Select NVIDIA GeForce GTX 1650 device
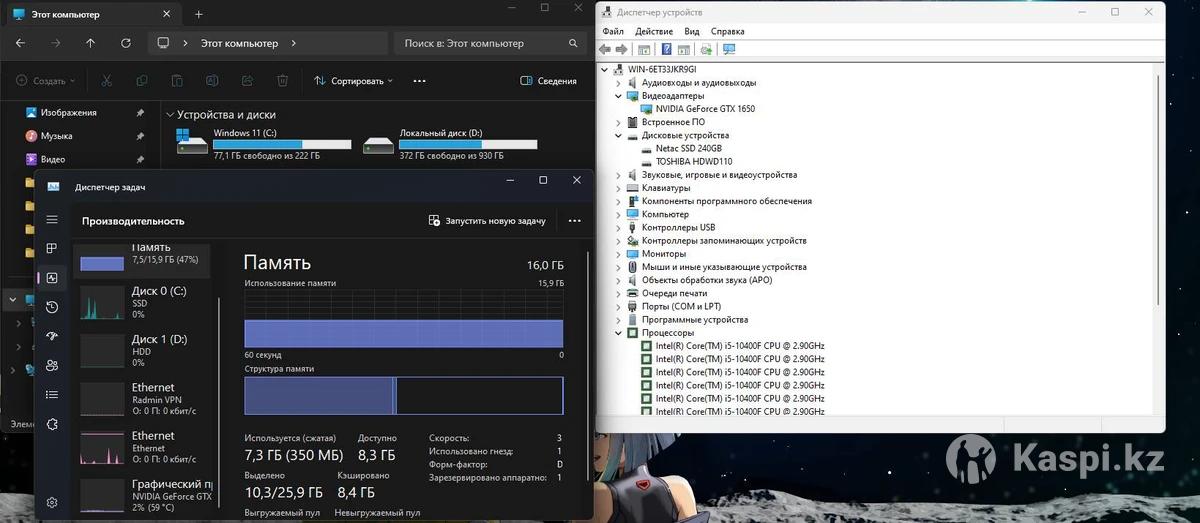The image size is (1200, 523). coord(704,109)
